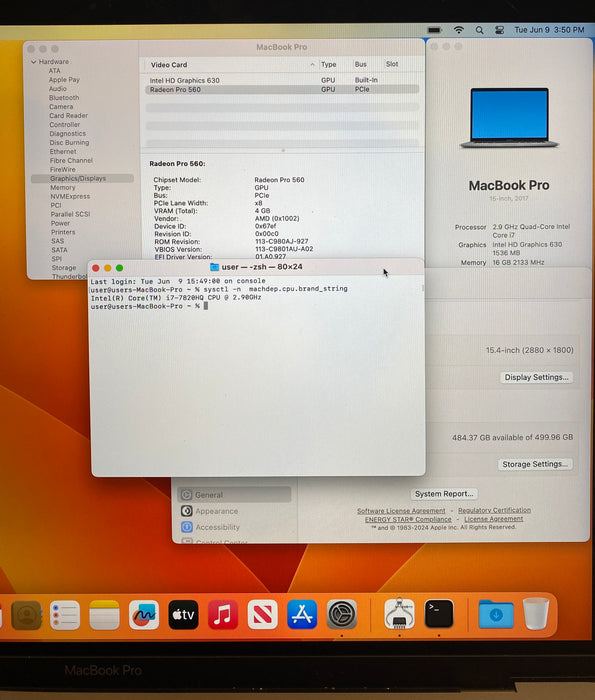Open License Agreement link
The image size is (595, 700).
(494, 519)
